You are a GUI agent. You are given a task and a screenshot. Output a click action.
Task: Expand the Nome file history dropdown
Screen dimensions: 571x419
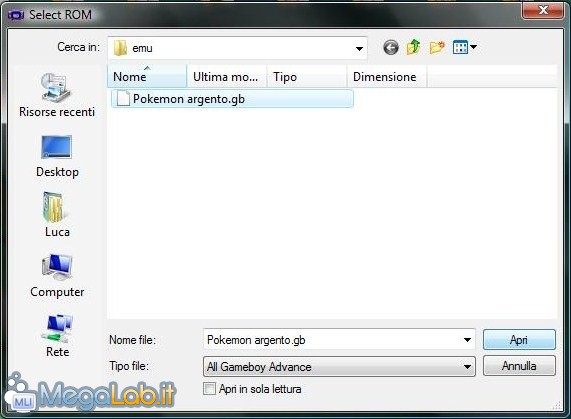coord(467,340)
